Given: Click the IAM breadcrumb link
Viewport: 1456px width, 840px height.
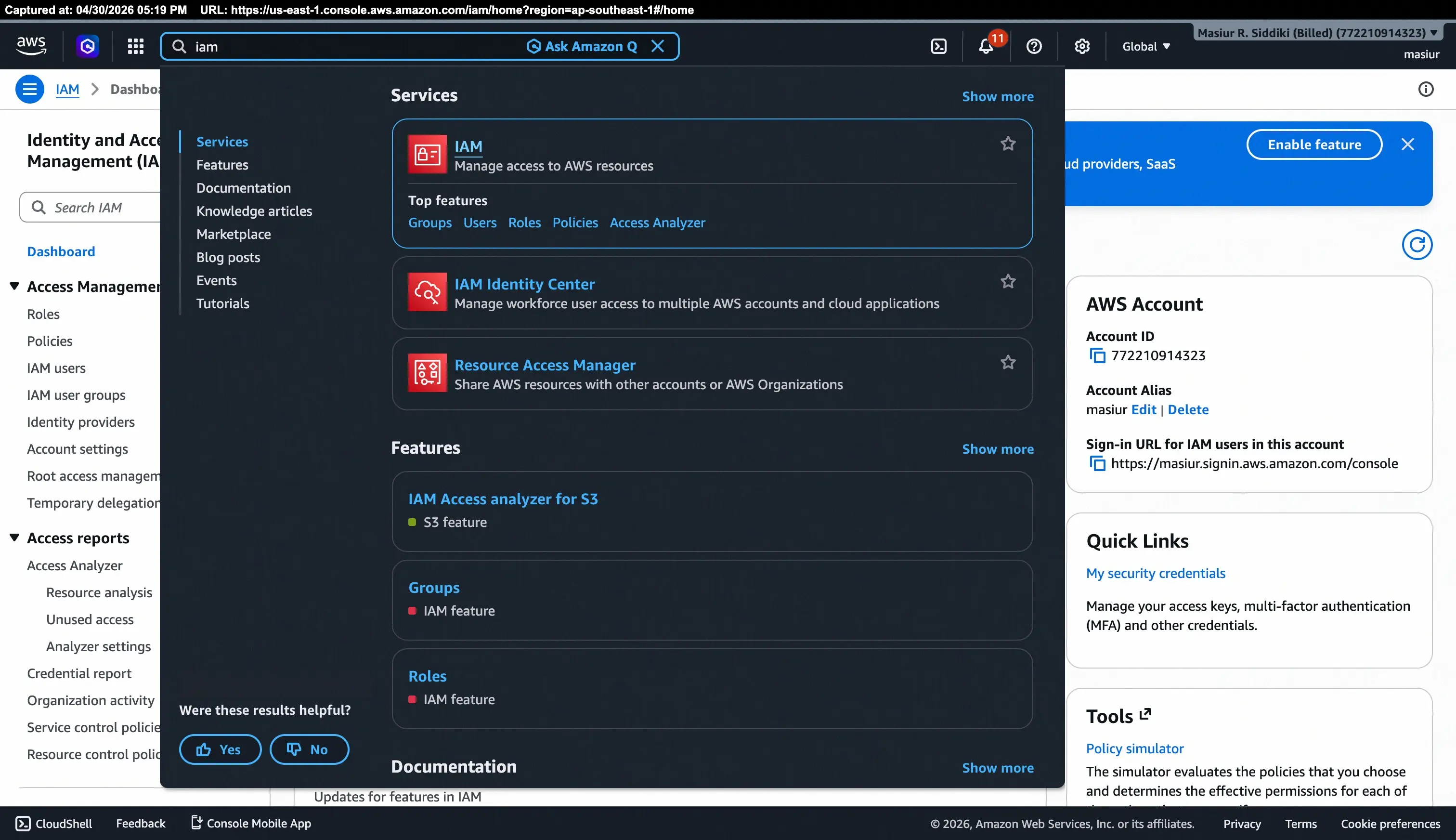Looking at the screenshot, I should [67, 90].
